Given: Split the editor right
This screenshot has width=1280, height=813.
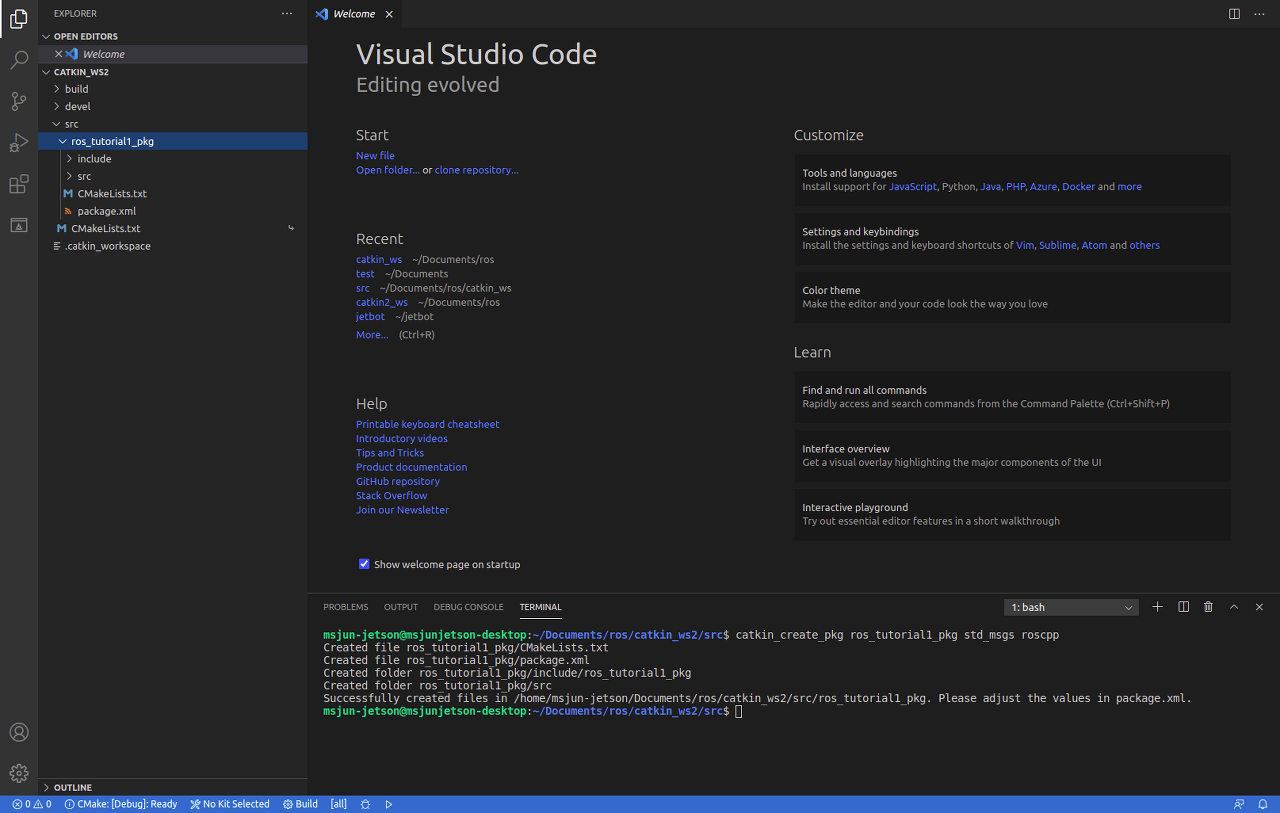Looking at the screenshot, I should tap(1234, 14).
